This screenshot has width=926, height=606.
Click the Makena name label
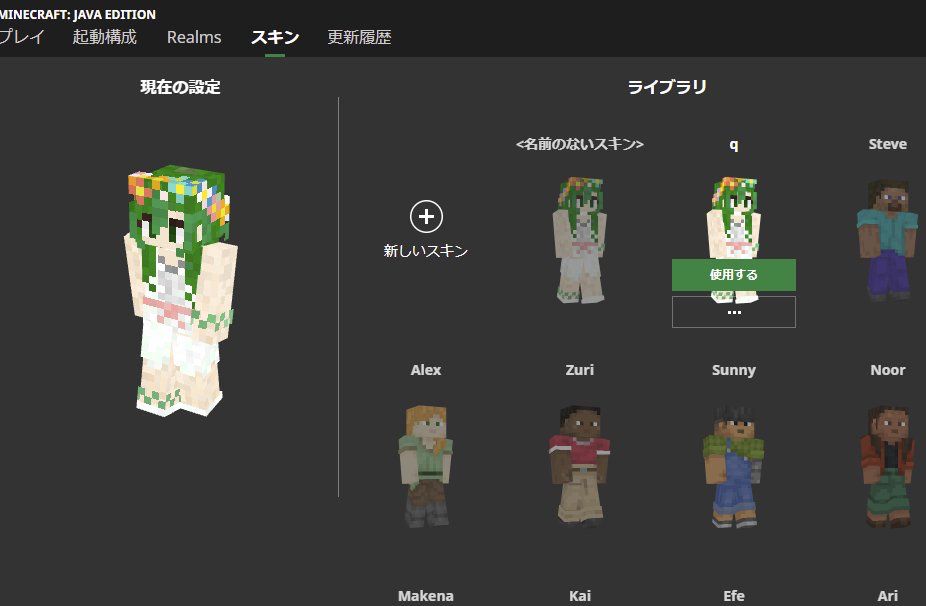[x=426, y=596]
